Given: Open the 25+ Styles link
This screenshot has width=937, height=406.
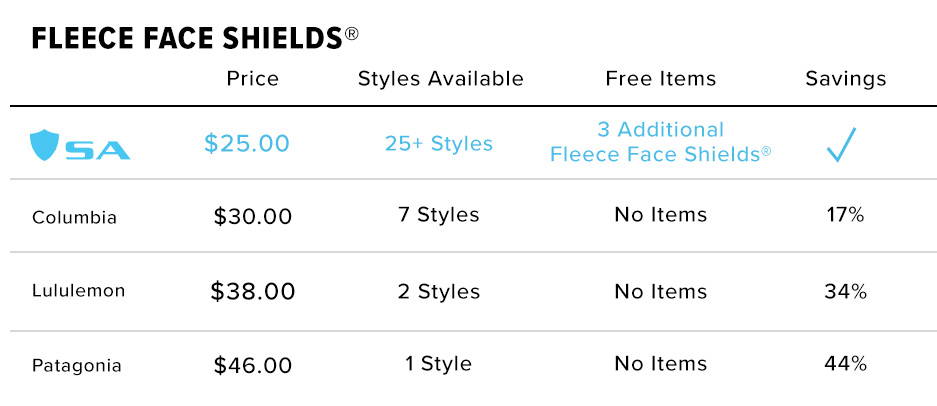Looking at the screenshot, I should 439,144.
